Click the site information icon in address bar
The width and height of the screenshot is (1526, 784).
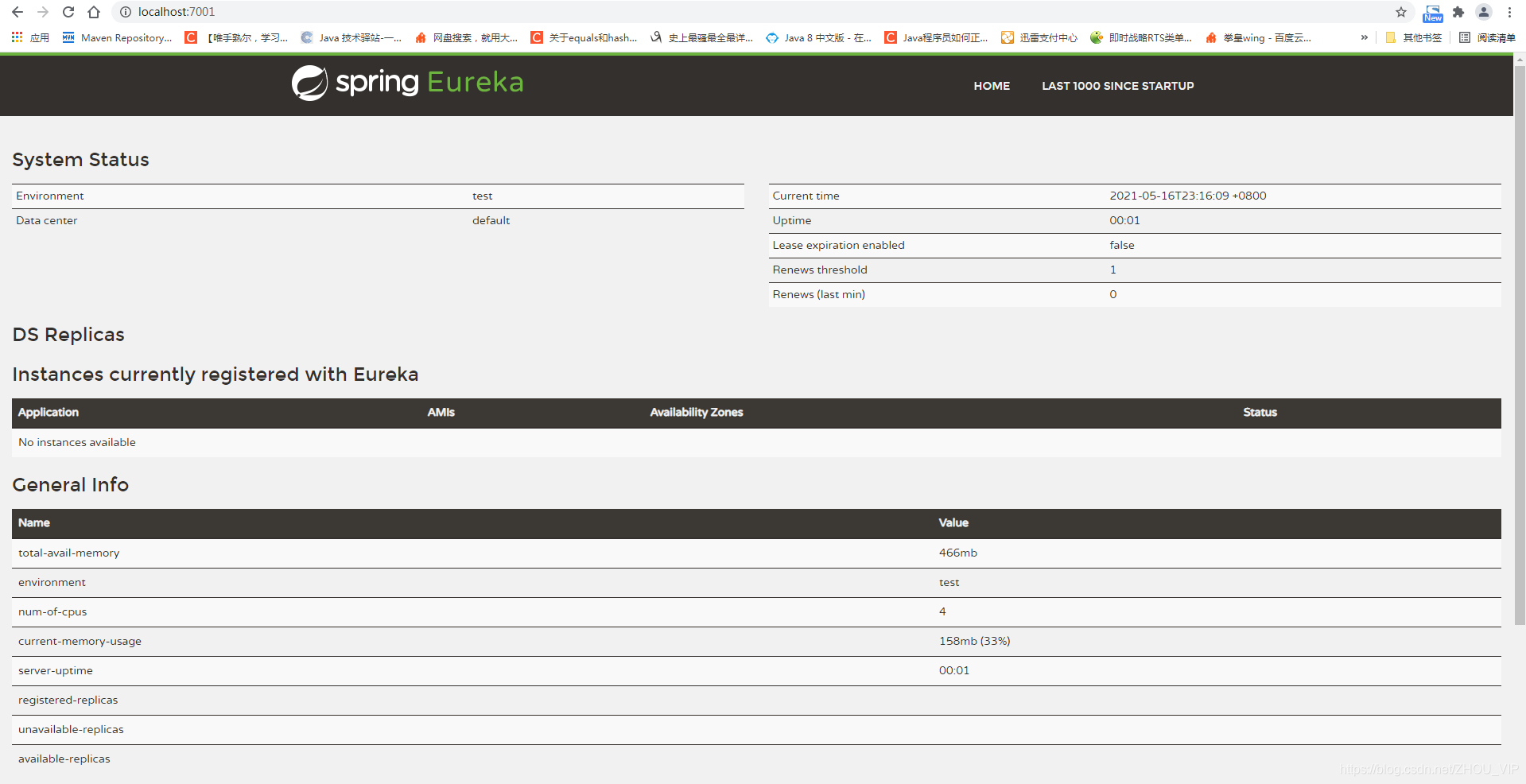(125, 12)
